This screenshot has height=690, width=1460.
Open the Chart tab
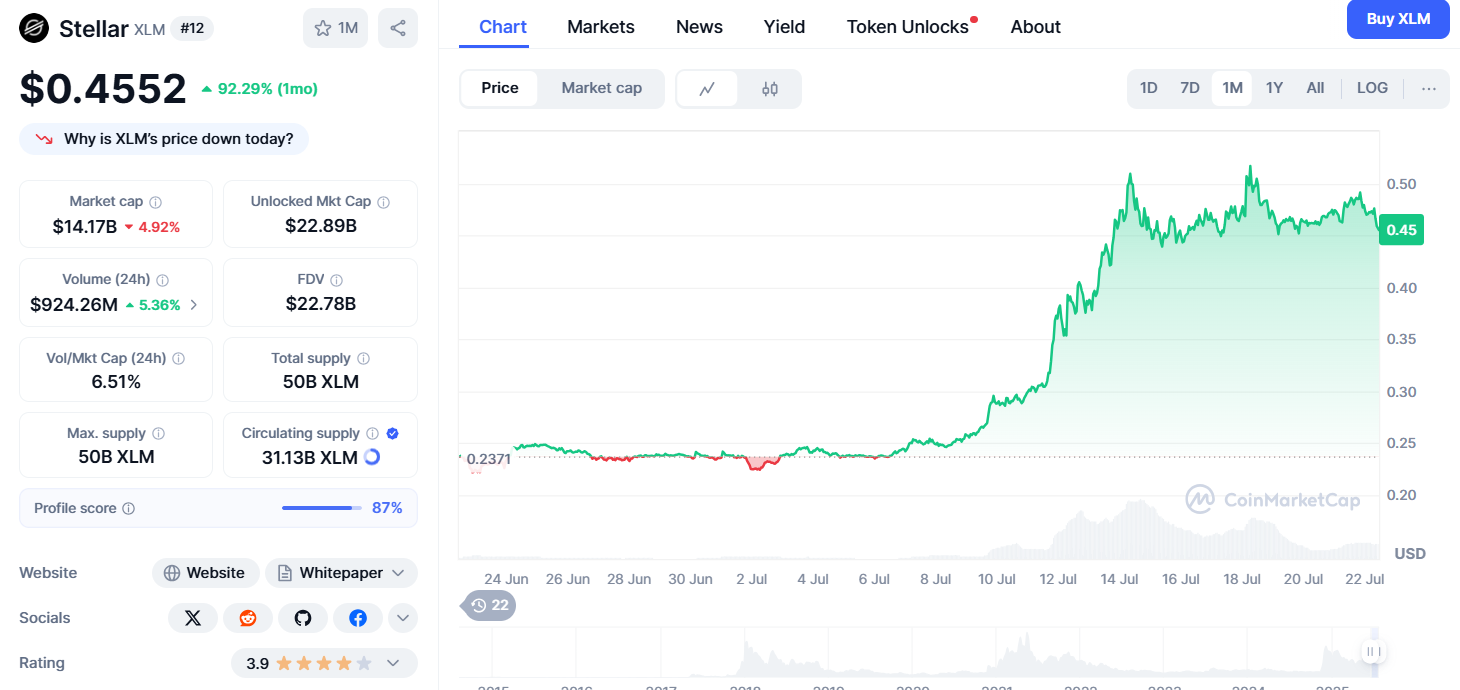[503, 27]
